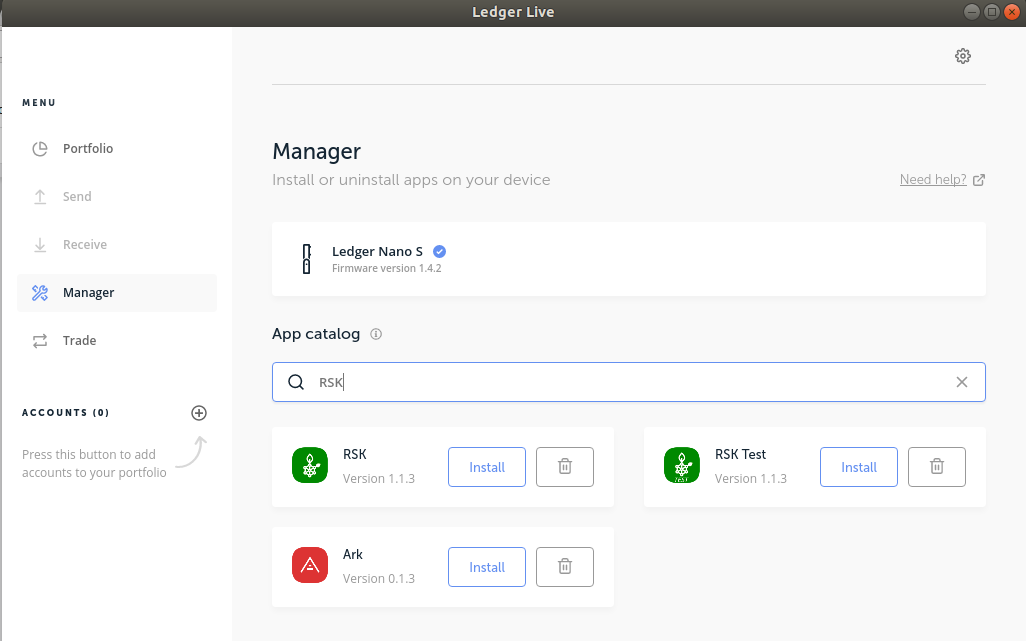Click the Ledger Nano S device name

click(x=378, y=251)
